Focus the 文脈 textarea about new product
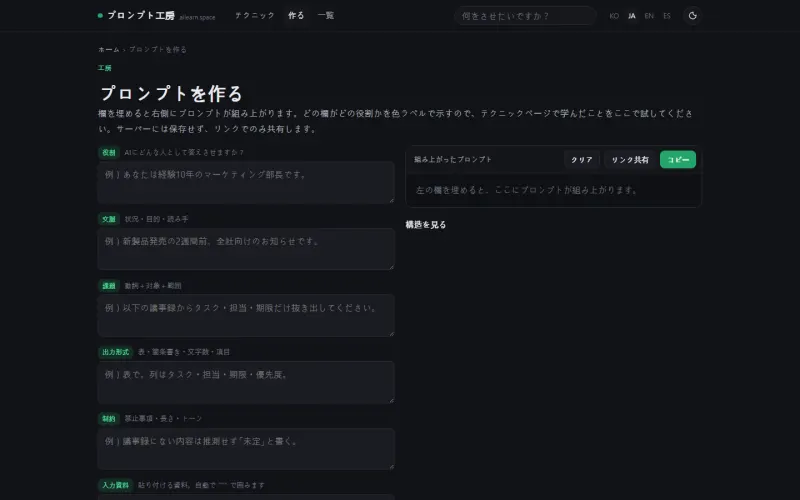Image resolution: width=800 pixels, height=500 pixels. pyautogui.click(x=246, y=249)
